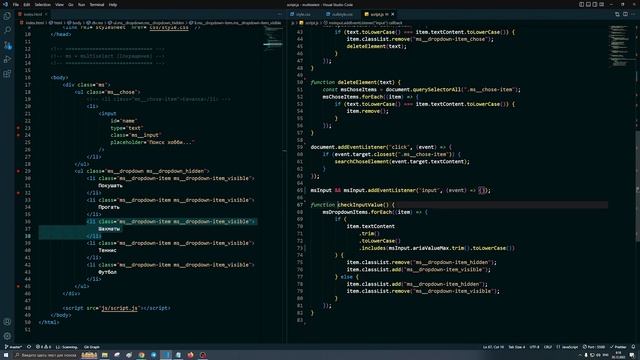Viewport: 640px width, 360px height.
Task: Open the Explorer view in activity bar
Action: [x=7, y=16]
